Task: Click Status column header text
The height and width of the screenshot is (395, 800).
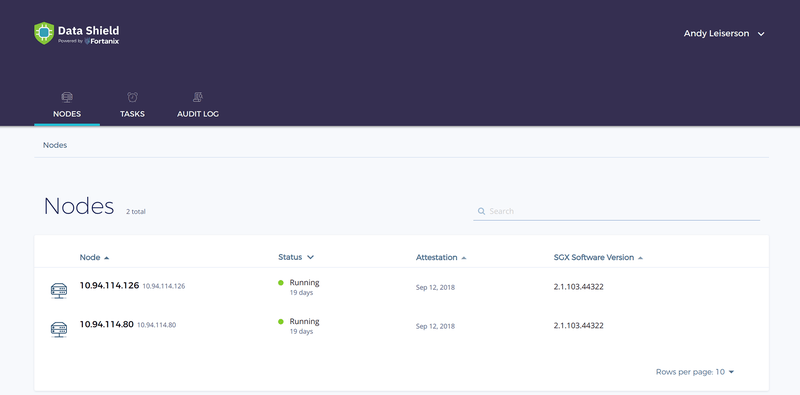Action: coord(290,257)
